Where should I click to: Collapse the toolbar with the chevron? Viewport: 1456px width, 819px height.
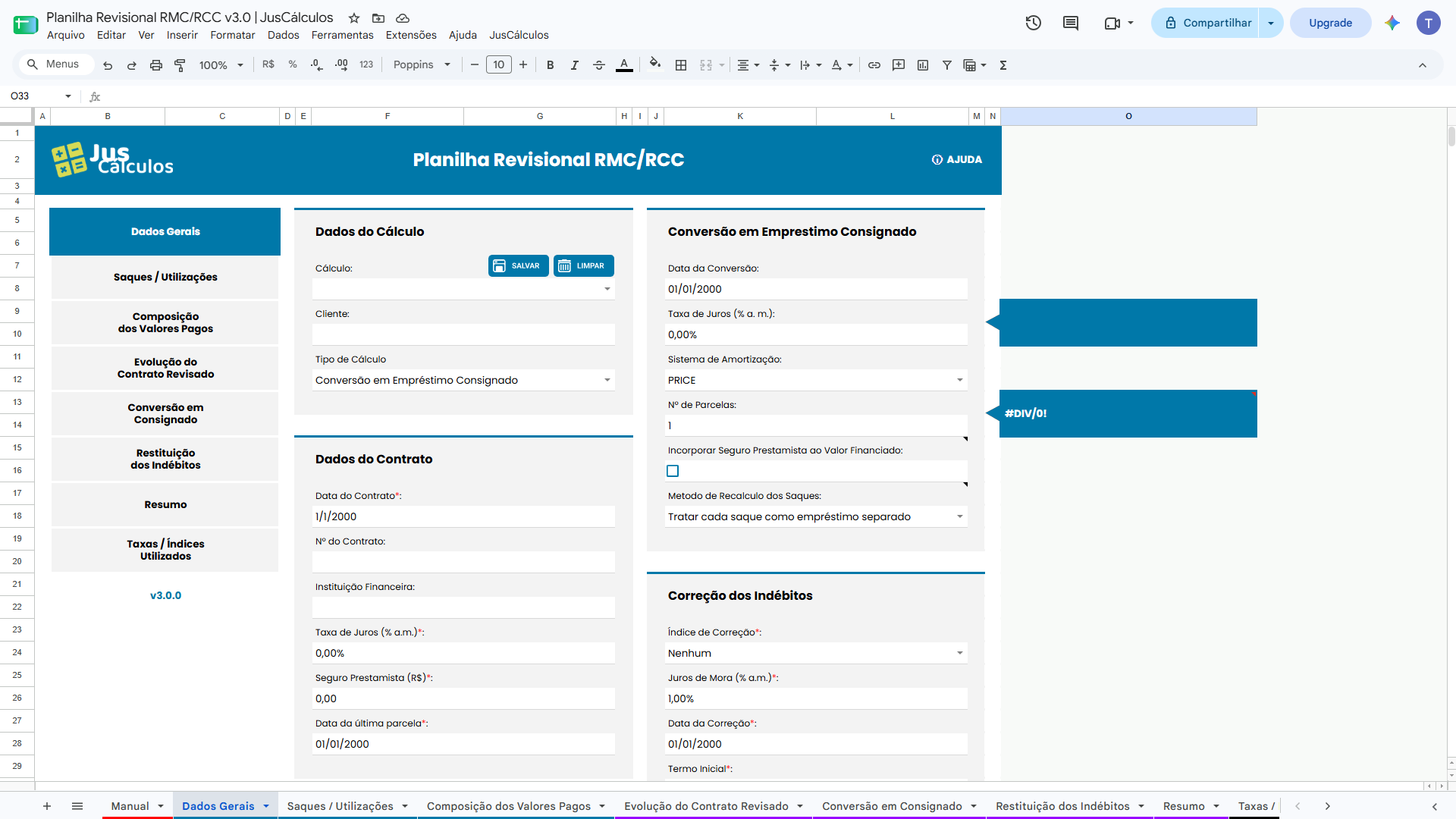(x=1423, y=65)
